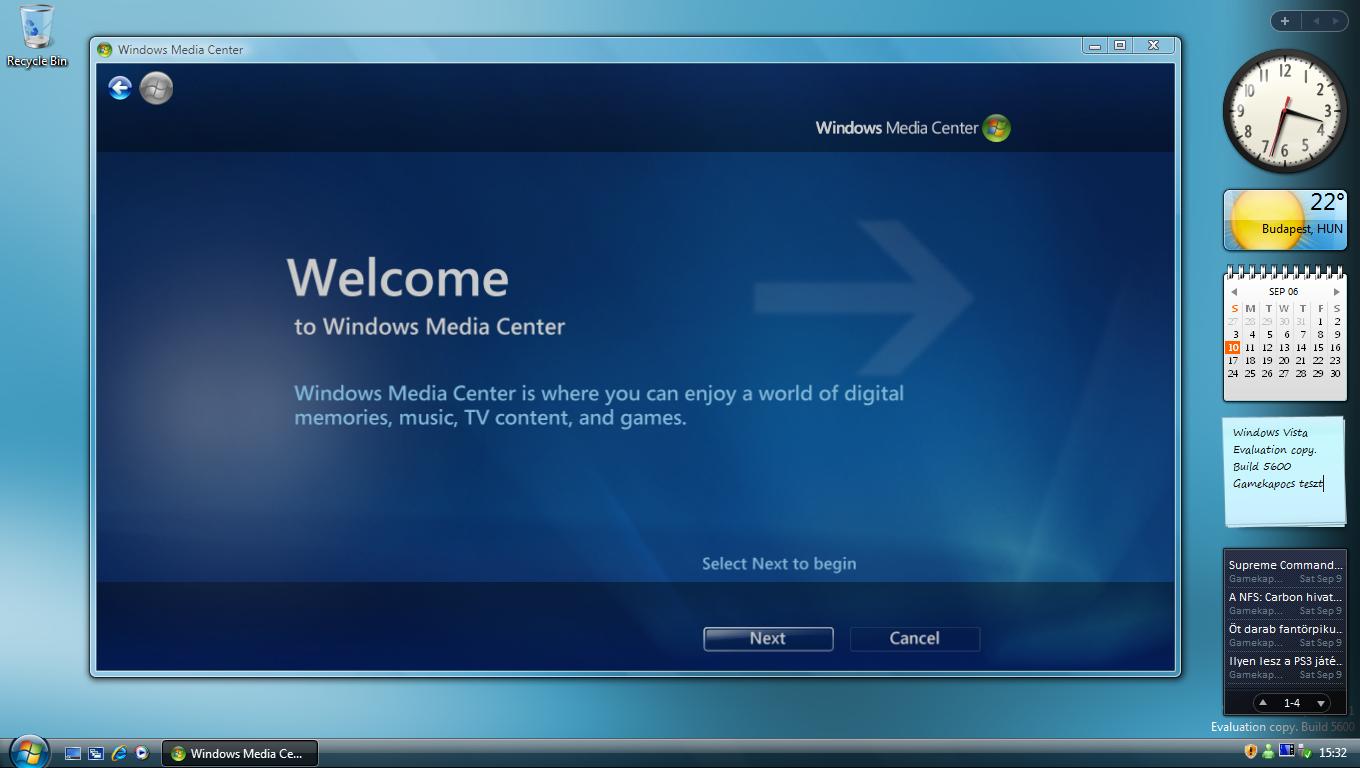The image size is (1360, 768).
Task: Click the security shield tray icon
Action: [1250, 751]
